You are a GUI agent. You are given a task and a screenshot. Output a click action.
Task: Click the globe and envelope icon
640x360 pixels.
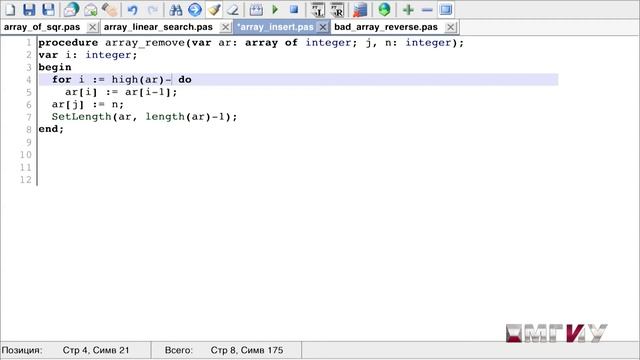(71, 9)
